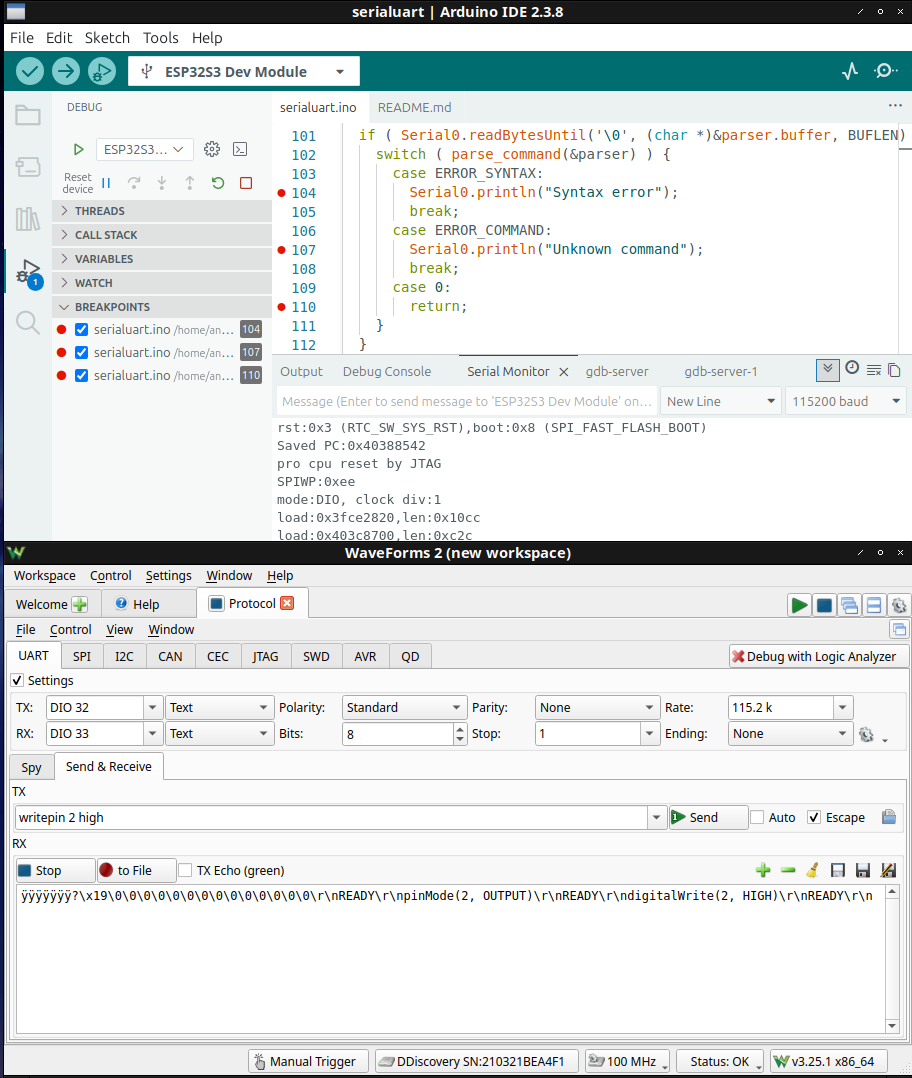Screen dimensions: 912x1078
Task: Click the copy output icon in Serial Monitor
Action: pyautogui.click(x=894, y=370)
